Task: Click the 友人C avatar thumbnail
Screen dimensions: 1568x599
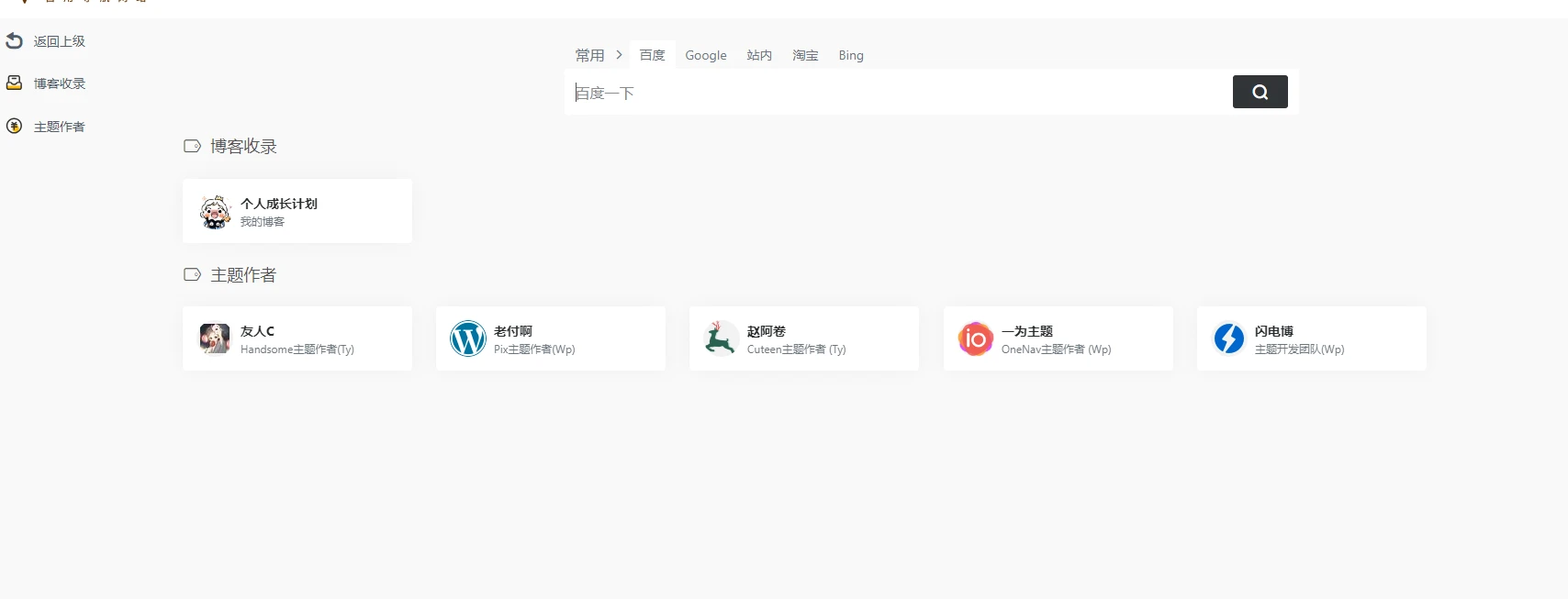Action: [215, 338]
